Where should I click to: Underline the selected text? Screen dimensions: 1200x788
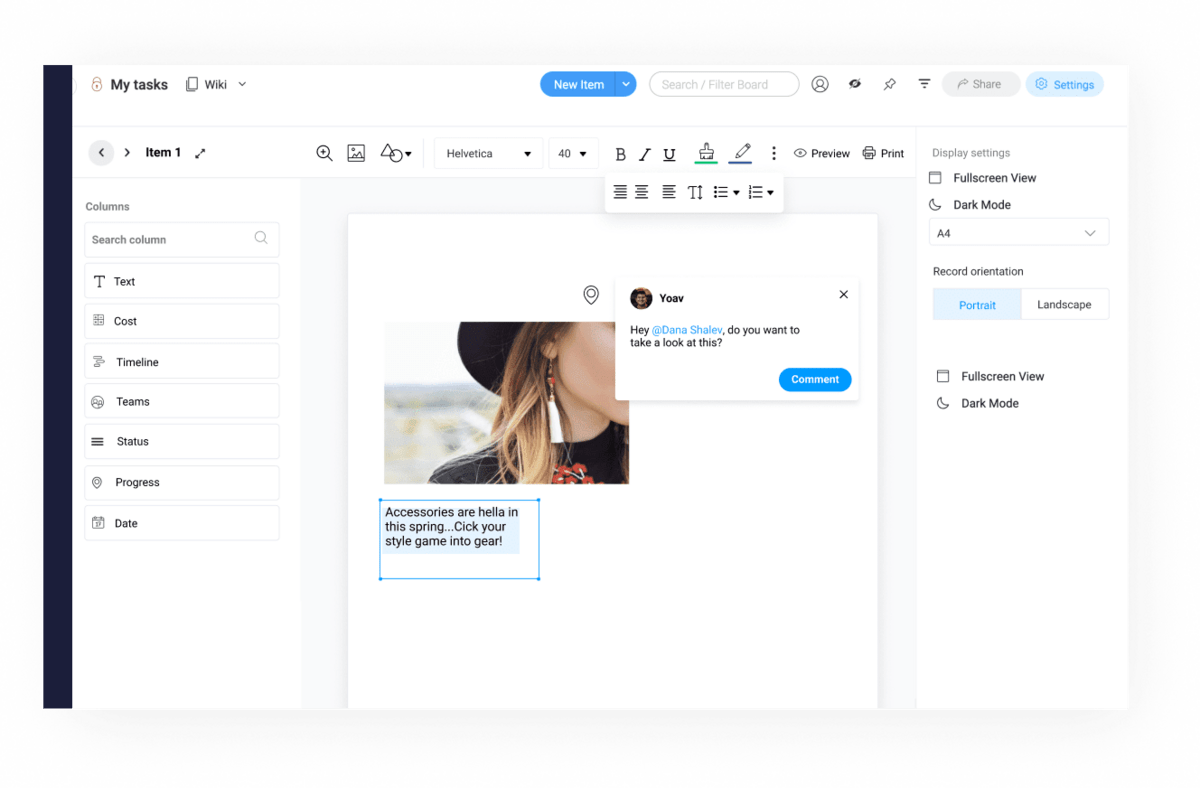click(670, 154)
